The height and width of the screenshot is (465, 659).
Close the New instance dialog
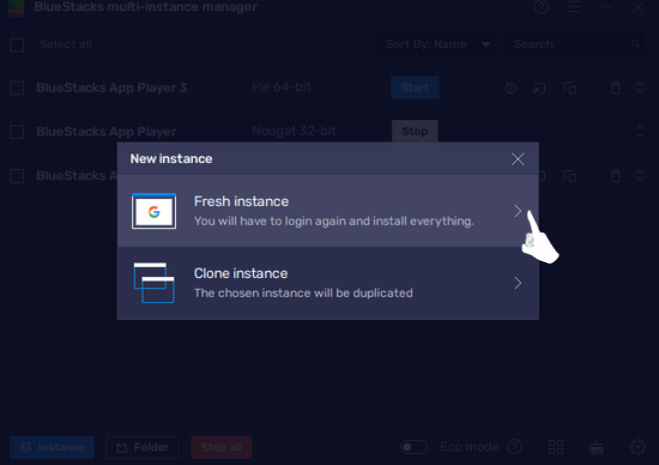[x=517, y=159]
